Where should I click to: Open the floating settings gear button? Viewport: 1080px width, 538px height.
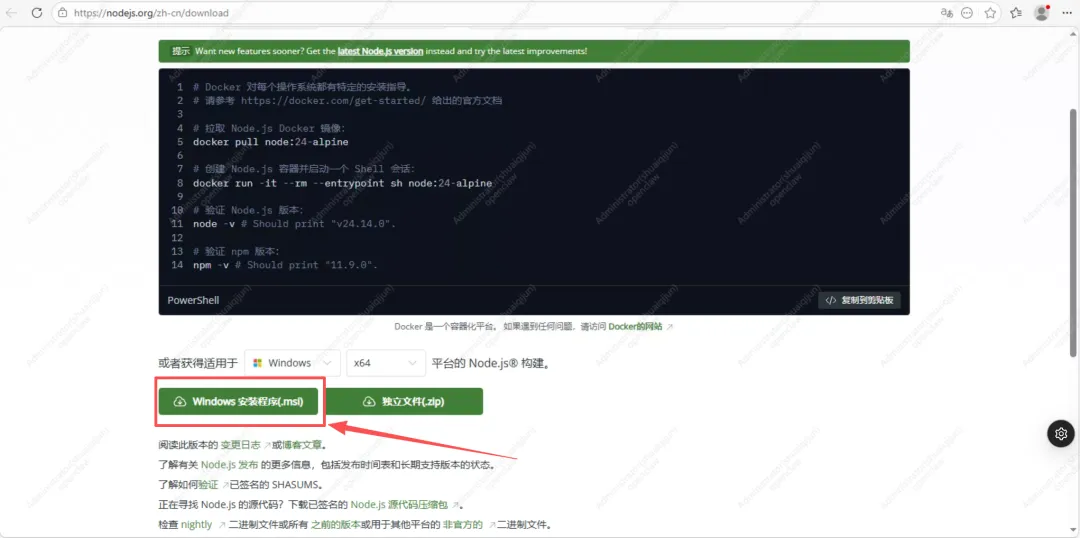[x=1061, y=433]
